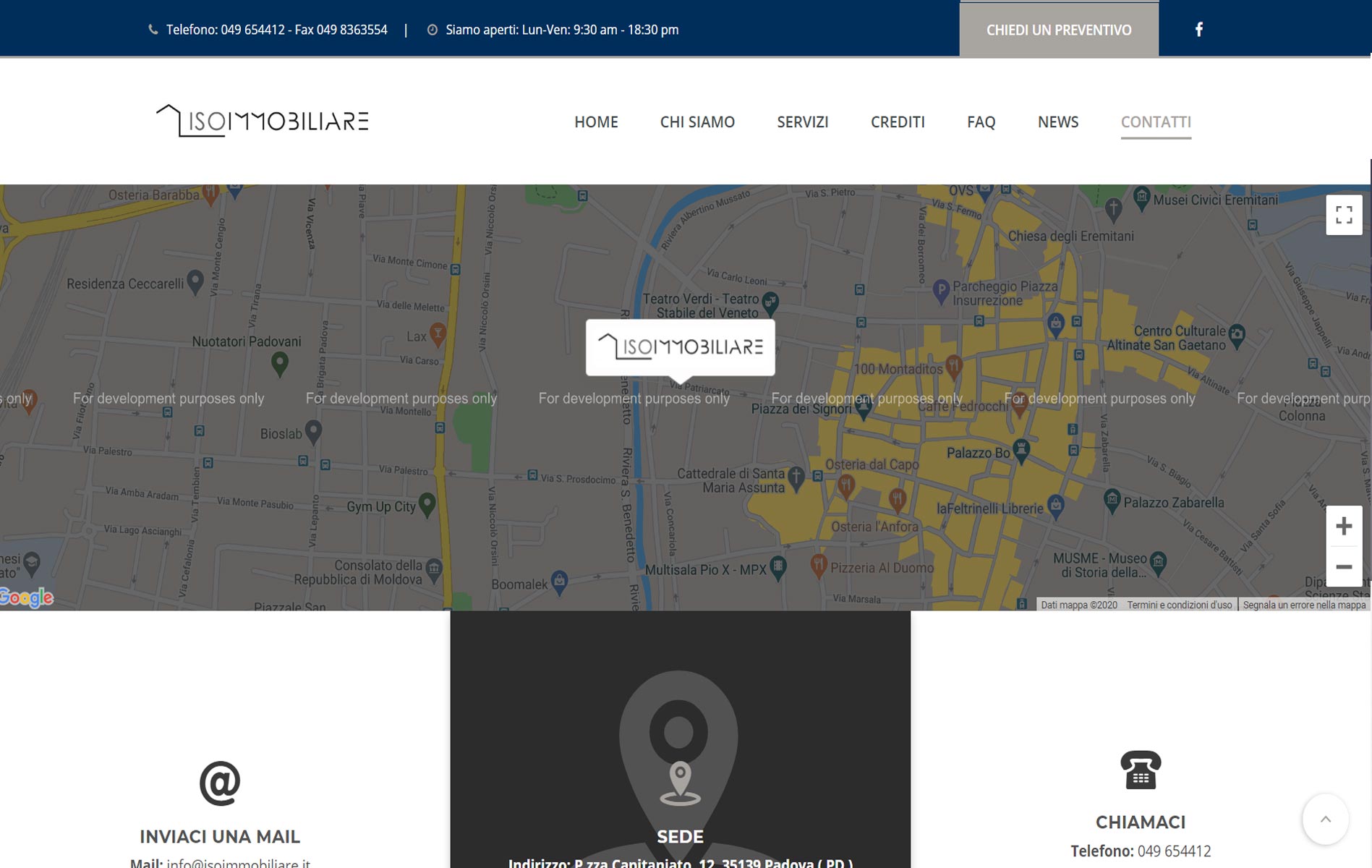Select the Consolato della Moldova pin

tap(434, 569)
